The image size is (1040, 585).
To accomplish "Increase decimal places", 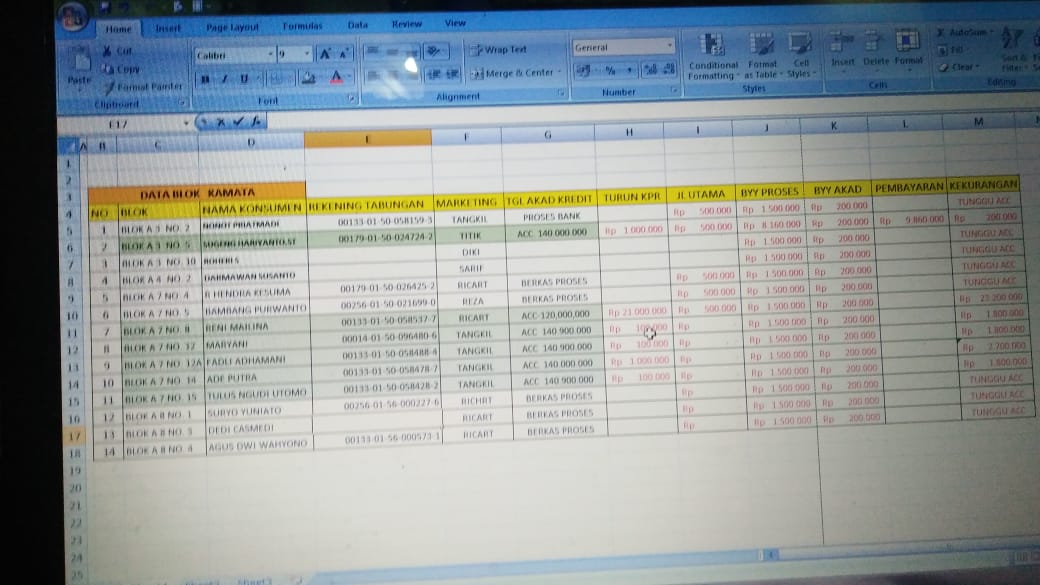I will pyautogui.click(x=651, y=69).
